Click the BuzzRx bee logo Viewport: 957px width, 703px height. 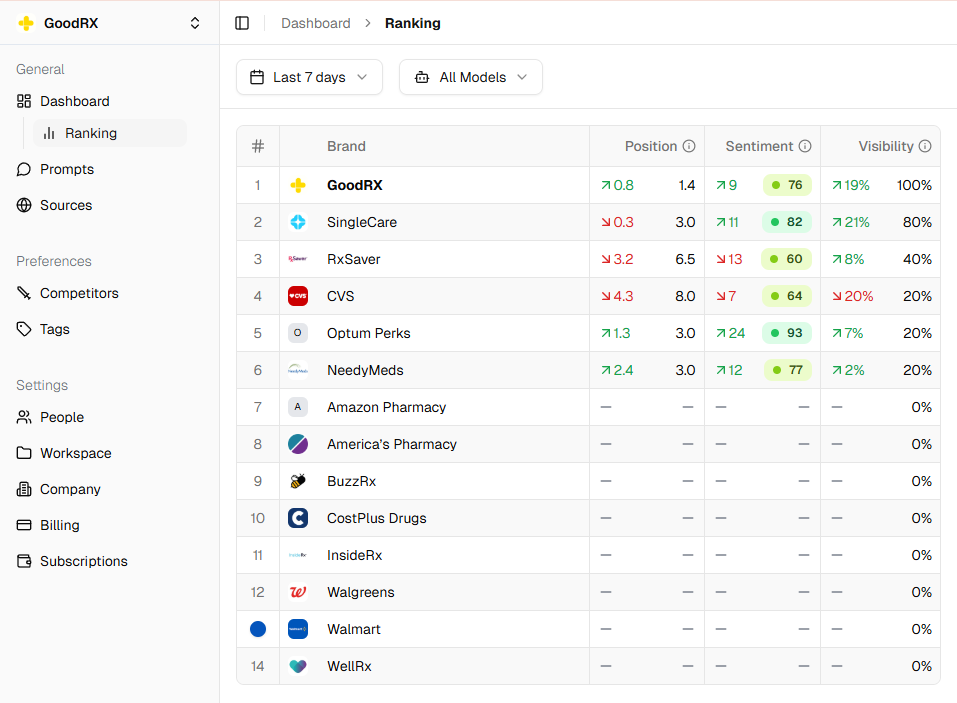[298, 481]
